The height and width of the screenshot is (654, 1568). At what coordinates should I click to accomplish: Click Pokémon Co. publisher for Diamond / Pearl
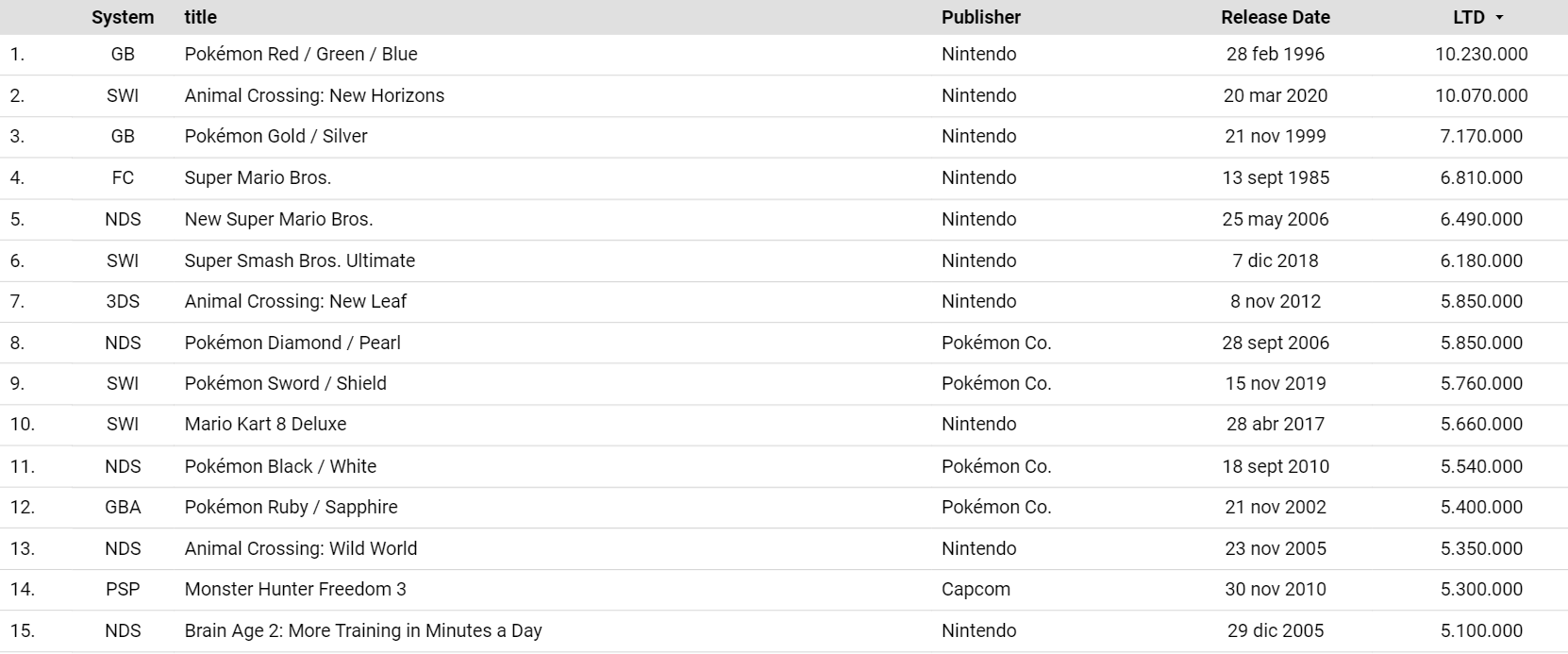(996, 343)
